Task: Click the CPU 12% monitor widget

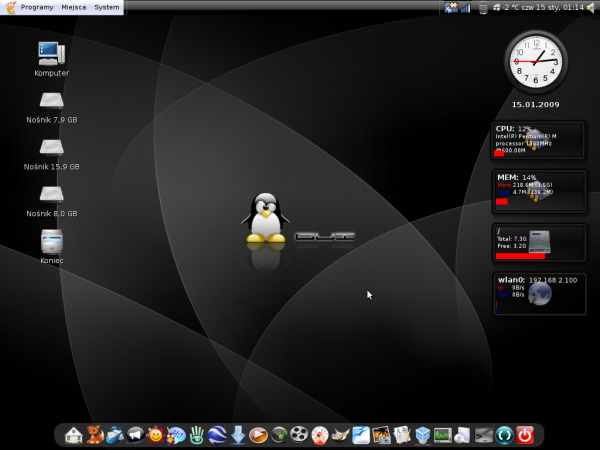Action: (538, 140)
